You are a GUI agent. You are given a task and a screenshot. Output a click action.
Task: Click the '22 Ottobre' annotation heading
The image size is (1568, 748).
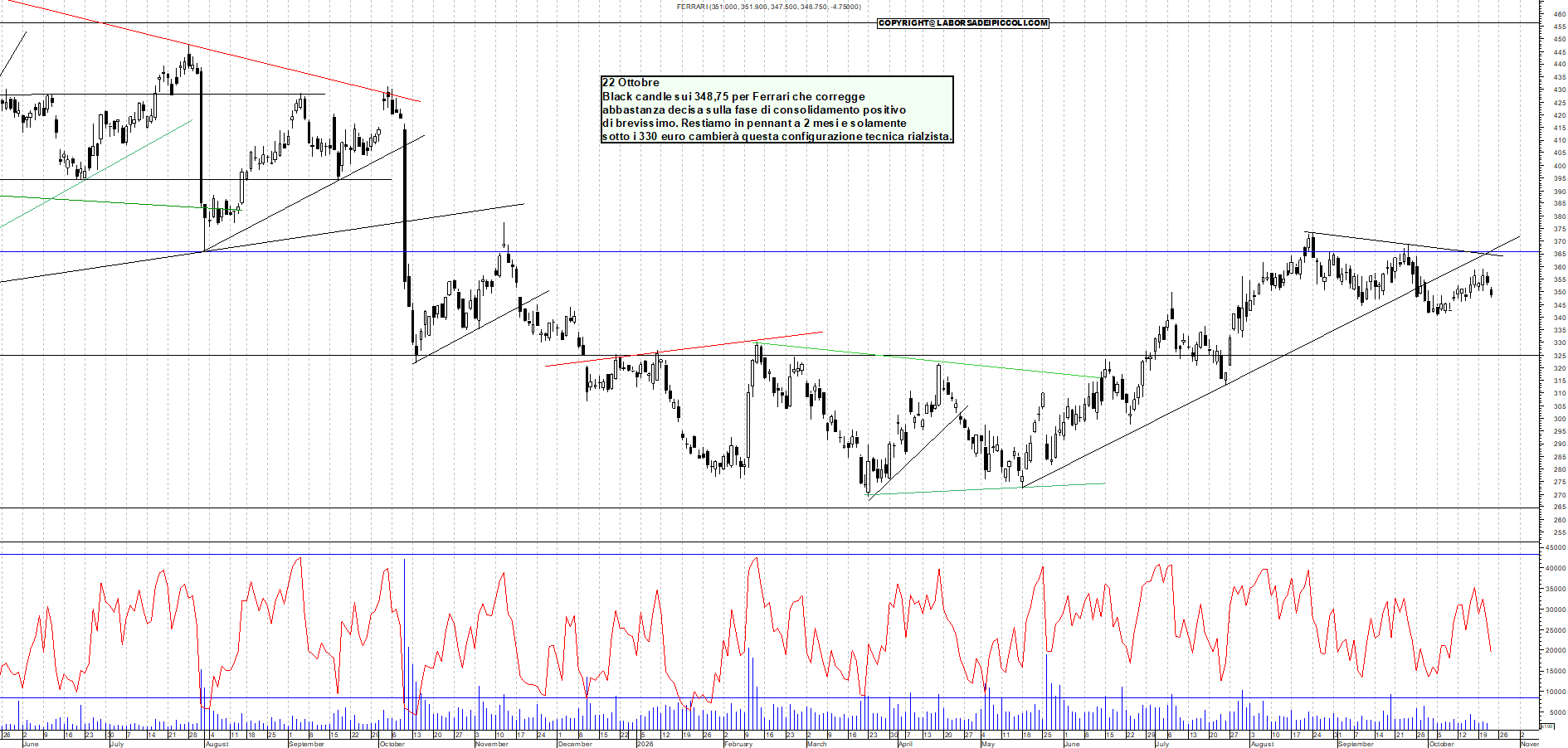tap(631, 83)
